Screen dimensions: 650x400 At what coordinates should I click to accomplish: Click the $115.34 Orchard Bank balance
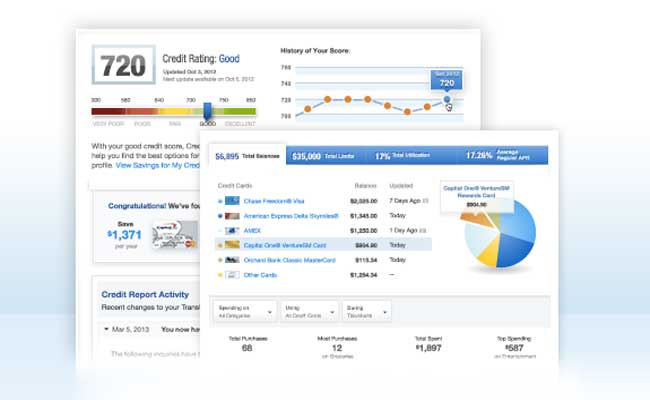point(366,260)
